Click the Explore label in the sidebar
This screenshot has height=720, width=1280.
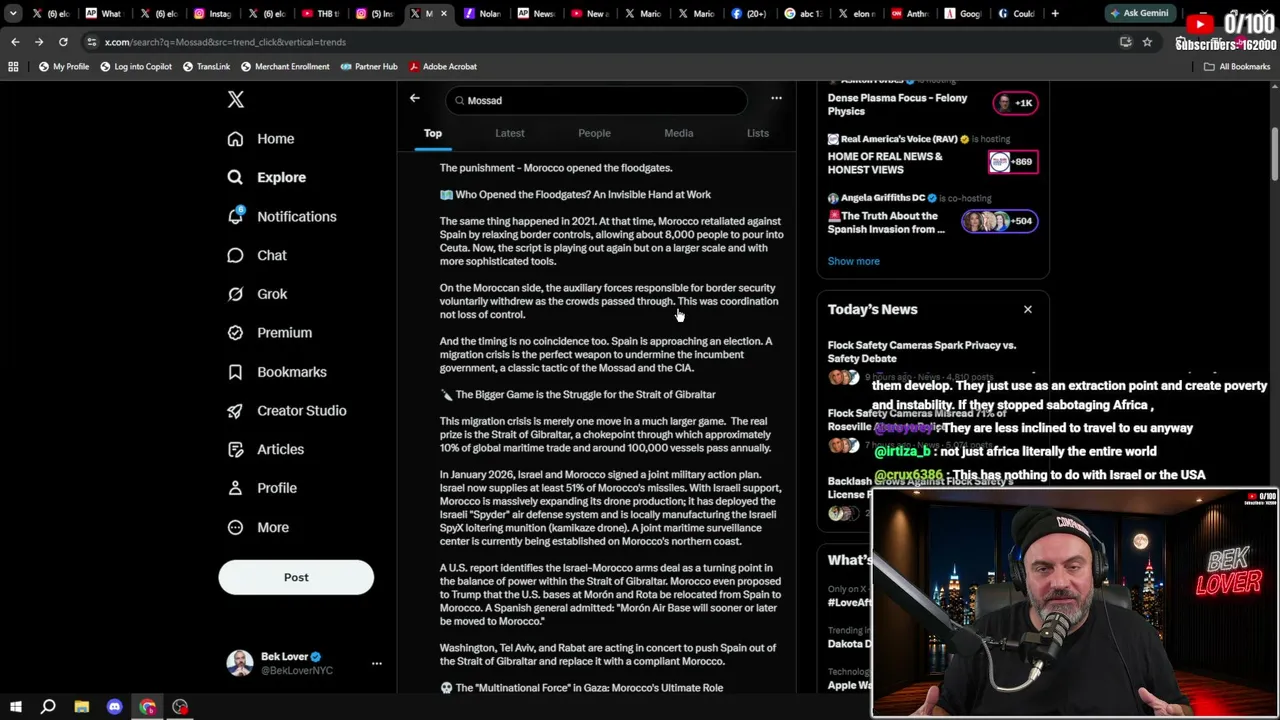(x=281, y=177)
